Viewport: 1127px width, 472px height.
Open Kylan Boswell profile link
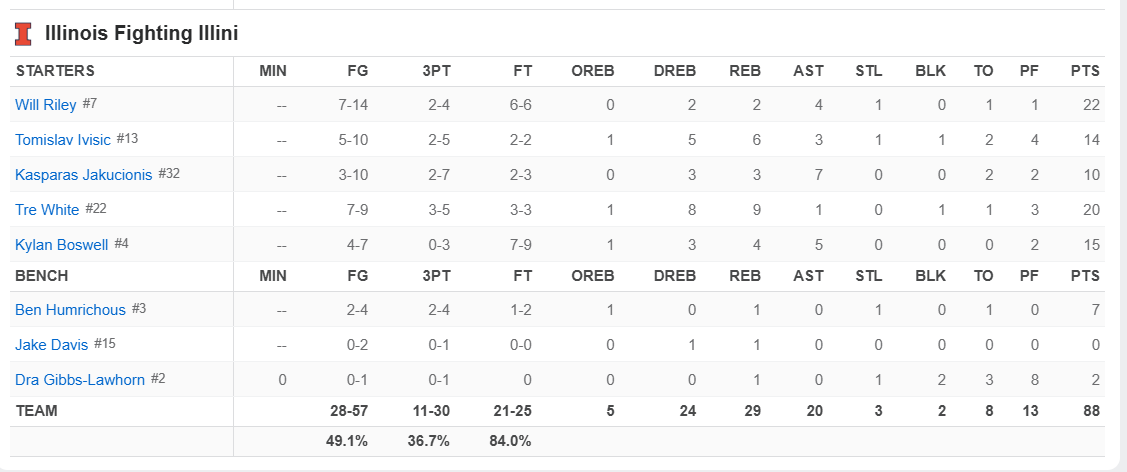(x=62, y=245)
